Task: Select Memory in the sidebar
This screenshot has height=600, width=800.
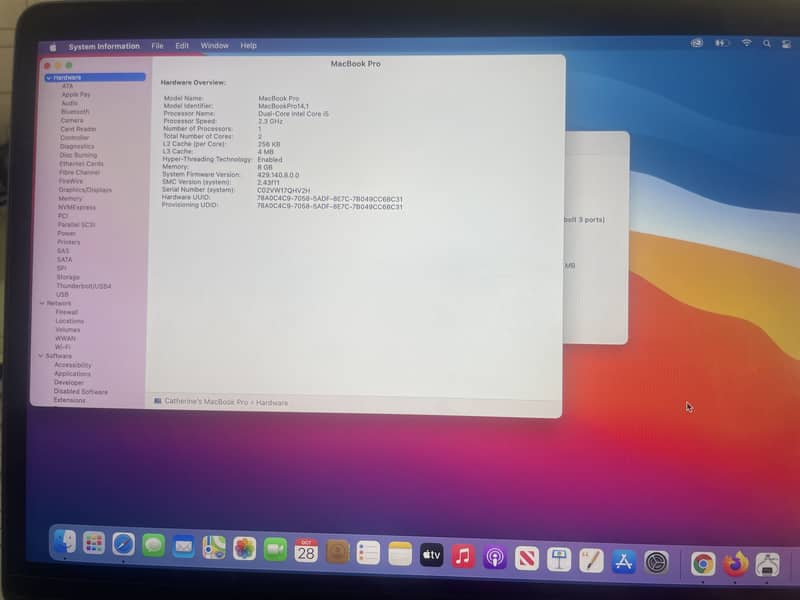Action: pyautogui.click(x=70, y=198)
